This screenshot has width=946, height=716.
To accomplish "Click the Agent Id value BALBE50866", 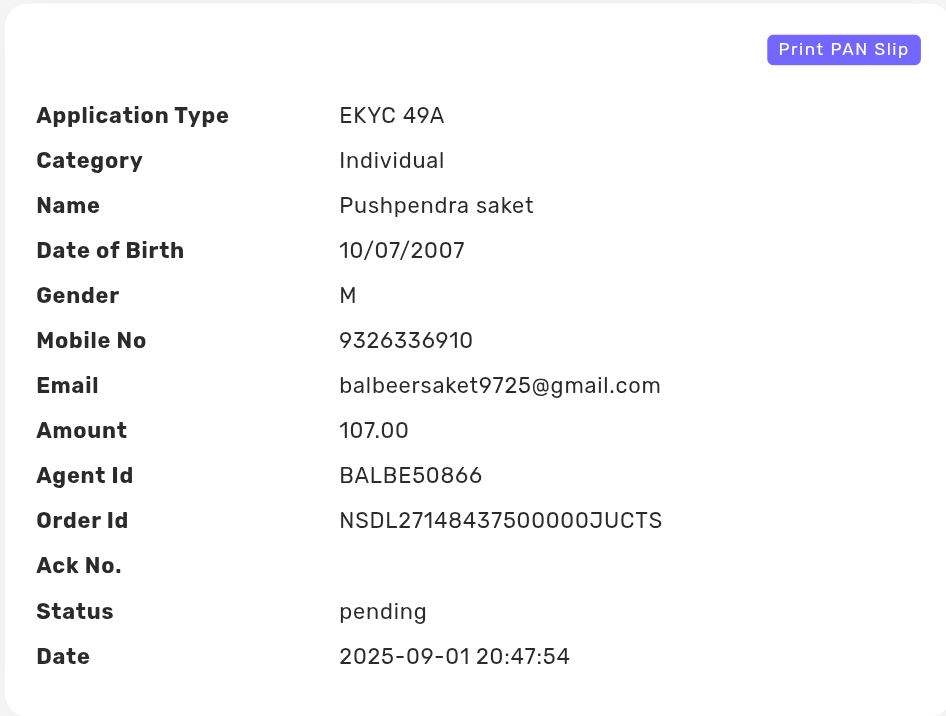I will (411, 476).
